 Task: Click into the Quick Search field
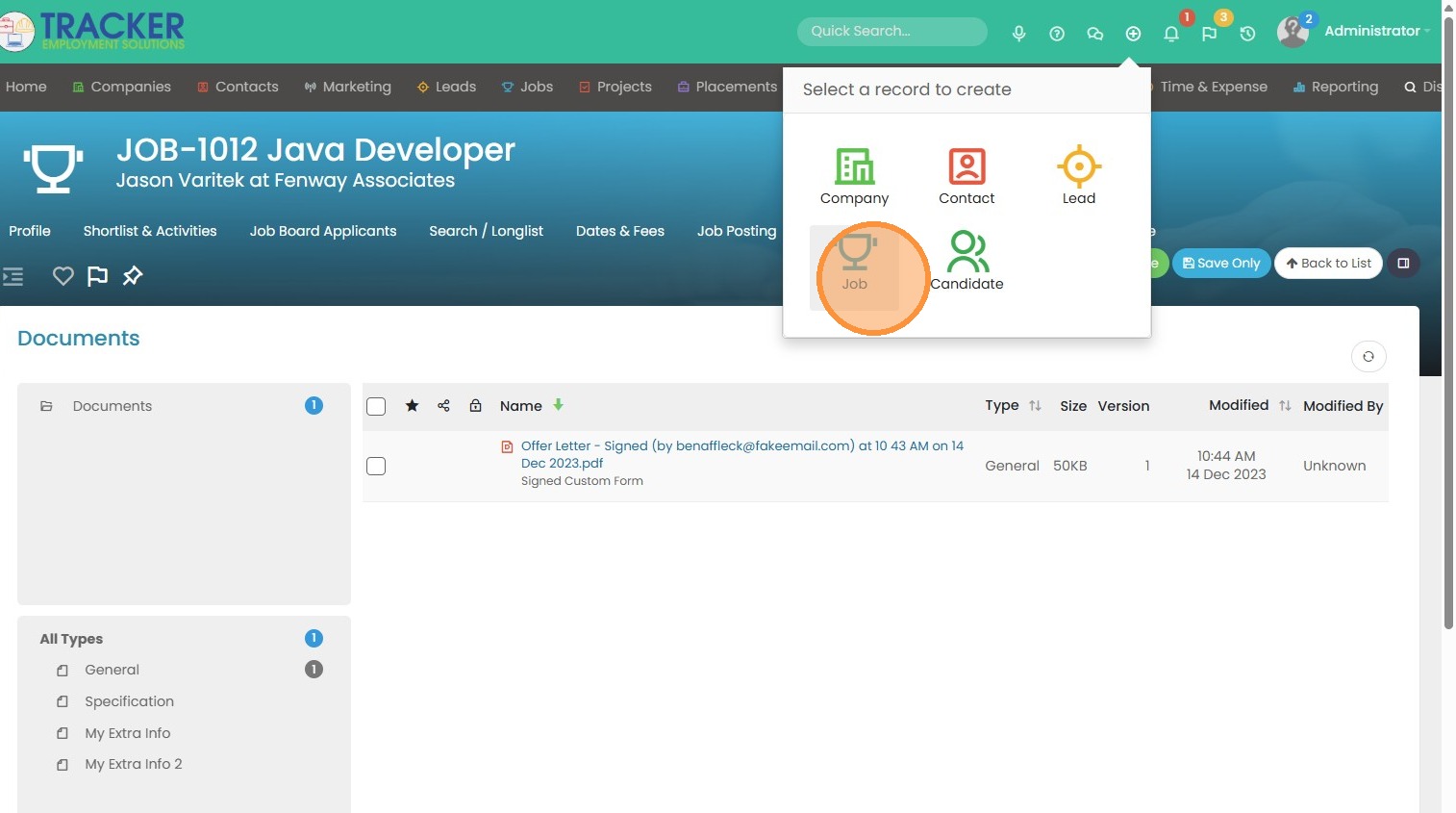coord(891,32)
